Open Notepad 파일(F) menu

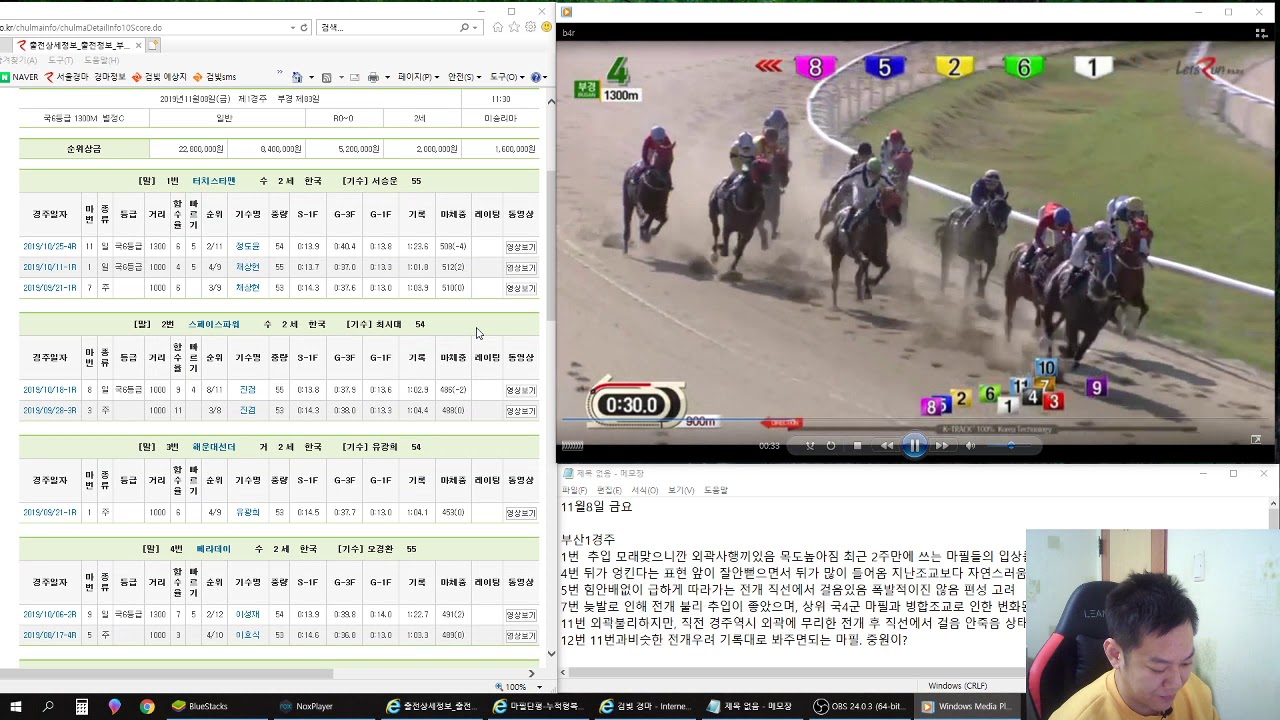tap(575, 490)
